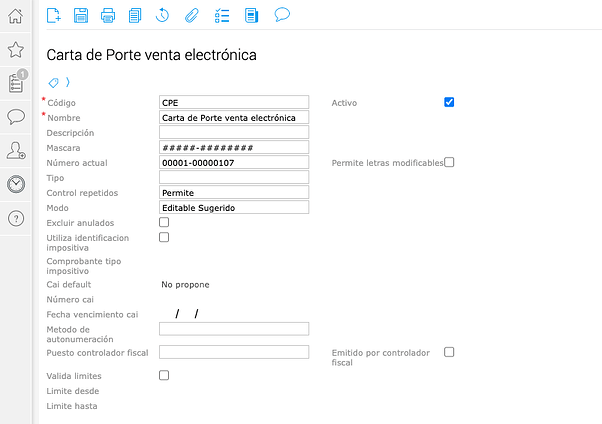The width and height of the screenshot is (602, 424).
Task: Open the Tipo selection field
Action: pyautogui.click(x=234, y=177)
